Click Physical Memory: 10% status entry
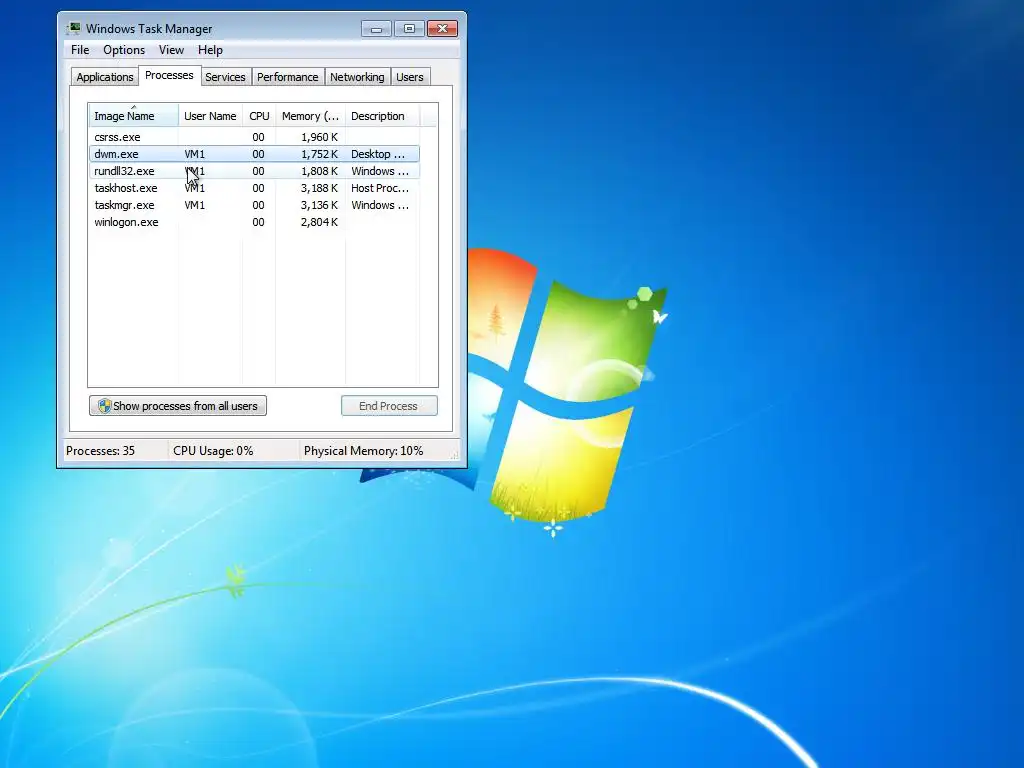The image size is (1024, 768). pos(364,451)
